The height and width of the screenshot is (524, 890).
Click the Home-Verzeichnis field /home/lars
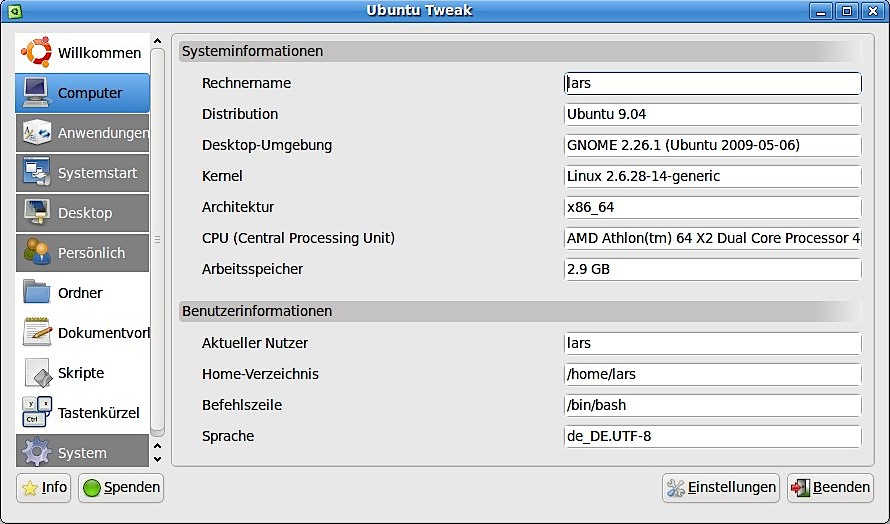(x=712, y=374)
